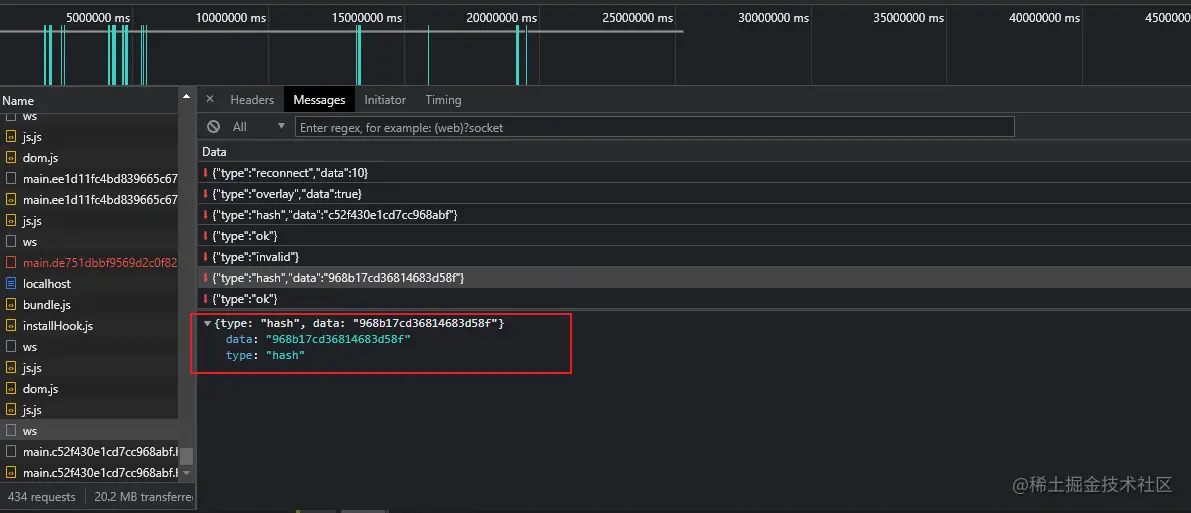Select the reconnect message row
The image size is (1191, 513).
click(x=694, y=173)
